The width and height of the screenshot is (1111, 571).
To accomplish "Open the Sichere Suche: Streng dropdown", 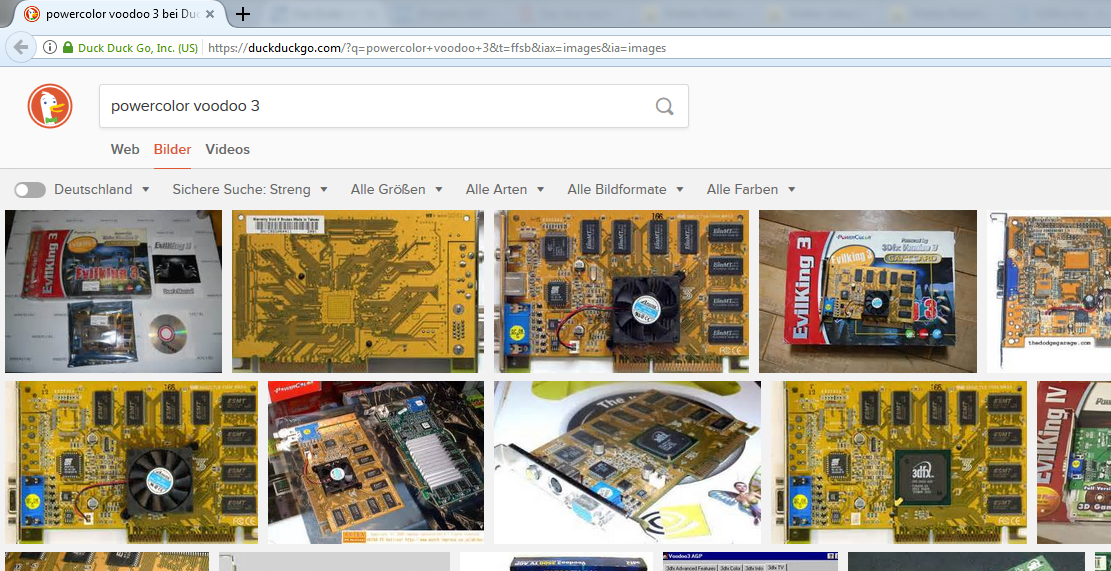I will point(249,190).
